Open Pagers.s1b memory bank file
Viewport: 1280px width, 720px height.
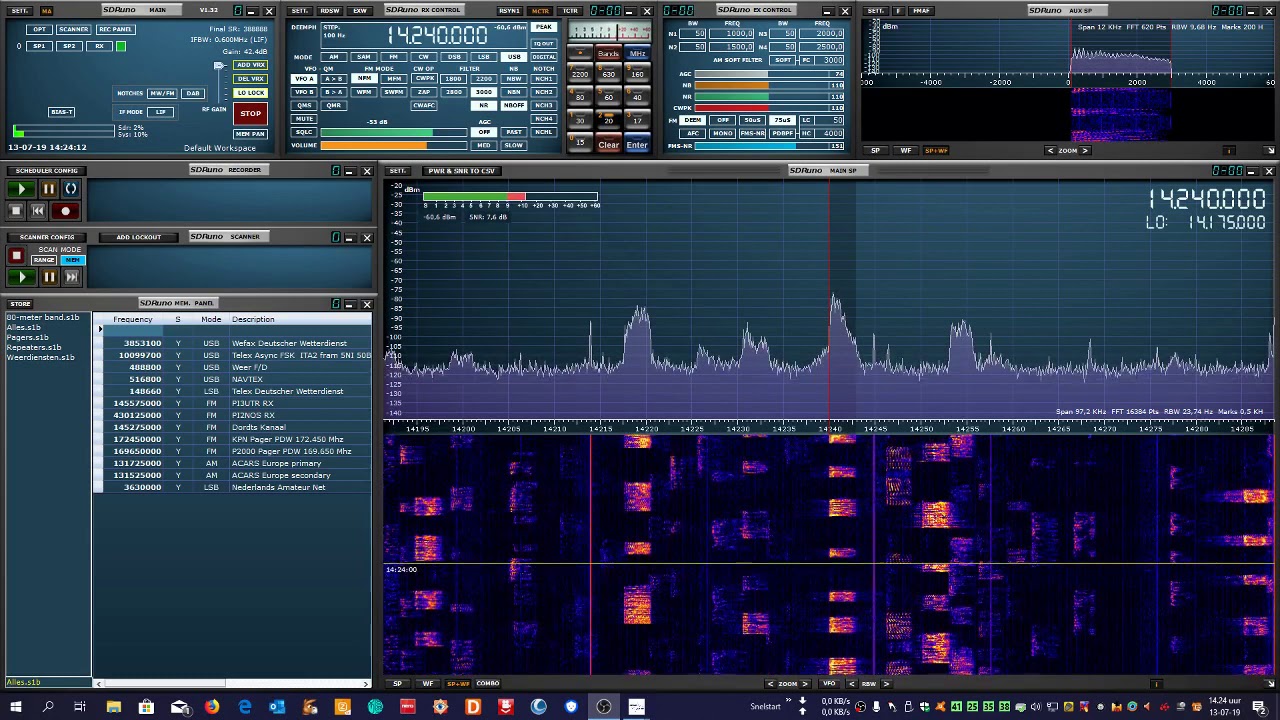coord(27,337)
